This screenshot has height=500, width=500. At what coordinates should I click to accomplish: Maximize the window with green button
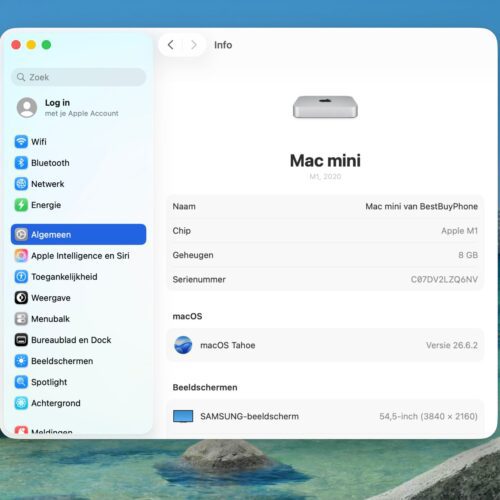tap(46, 45)
